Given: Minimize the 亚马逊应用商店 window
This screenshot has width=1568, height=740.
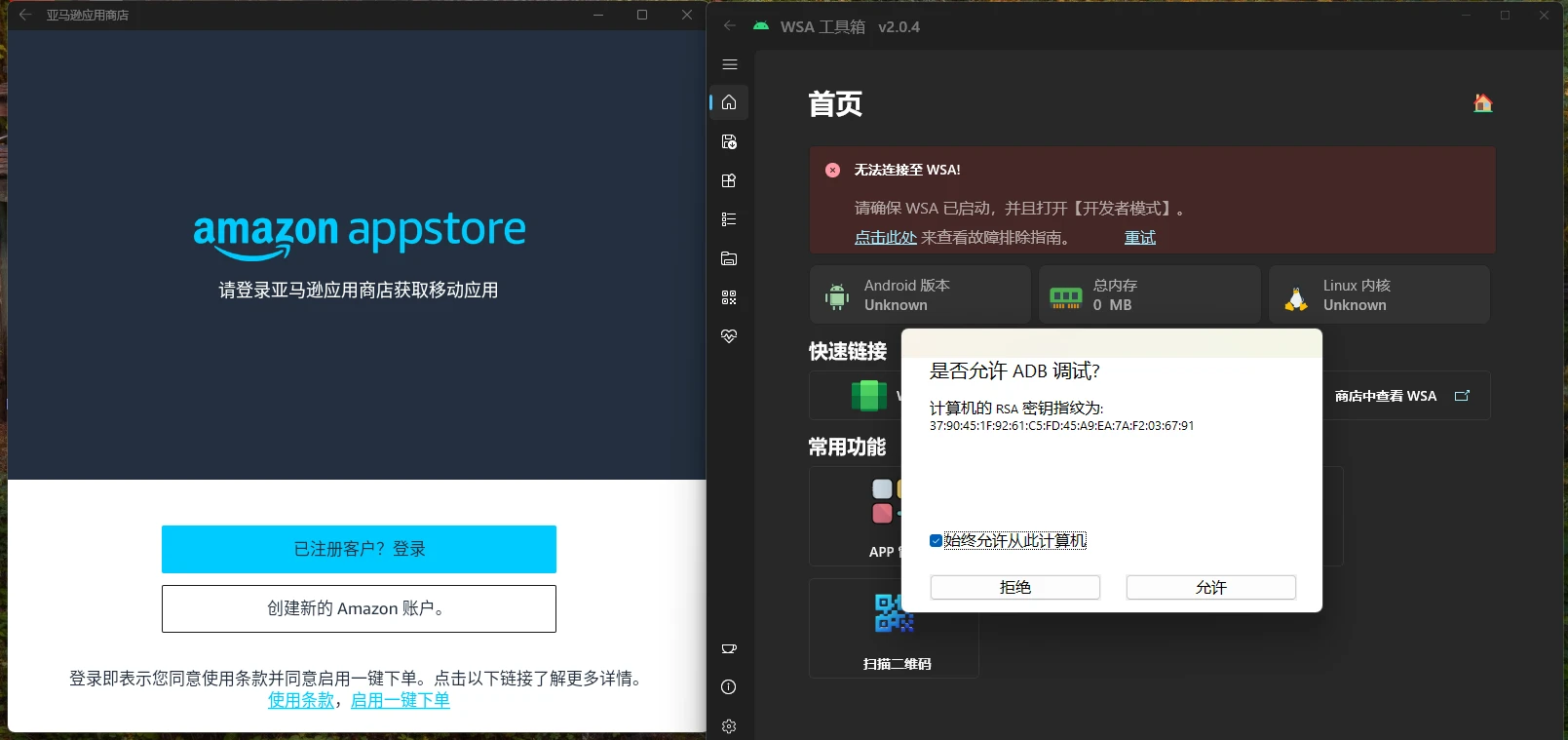Looking at the screenshot, I should click(x=598, y=15).
